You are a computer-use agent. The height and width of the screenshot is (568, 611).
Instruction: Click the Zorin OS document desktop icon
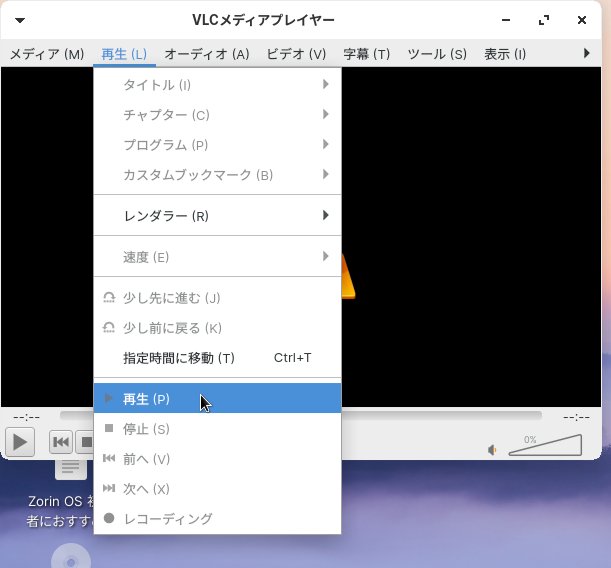pos(71,469)
